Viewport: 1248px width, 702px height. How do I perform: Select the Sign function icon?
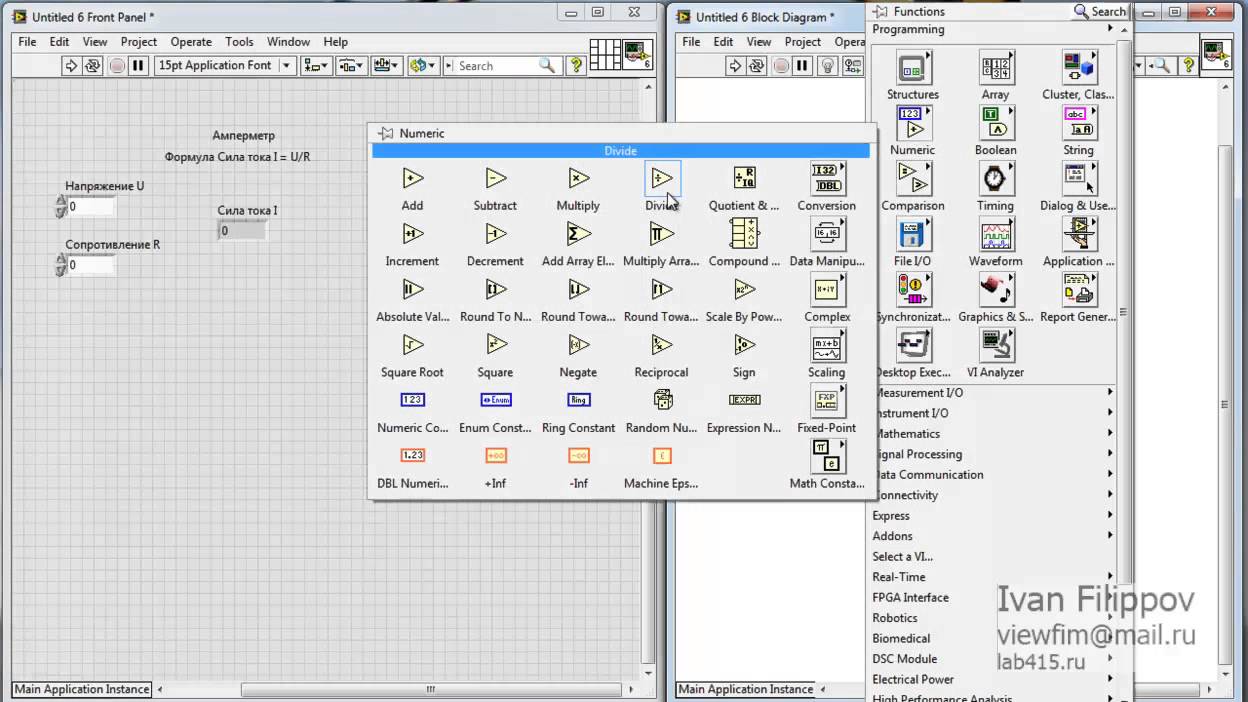[744, 345]
